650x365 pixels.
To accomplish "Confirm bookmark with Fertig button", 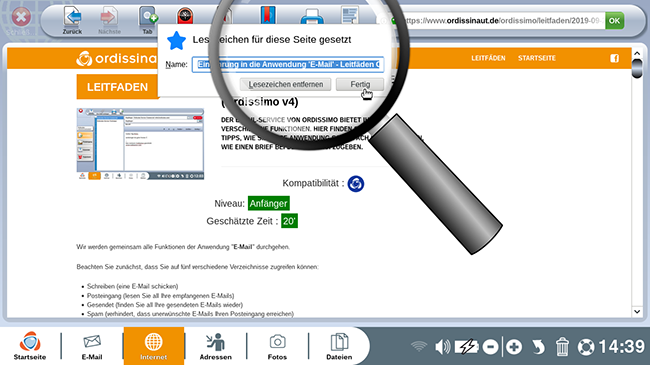I will click(360, 84).
